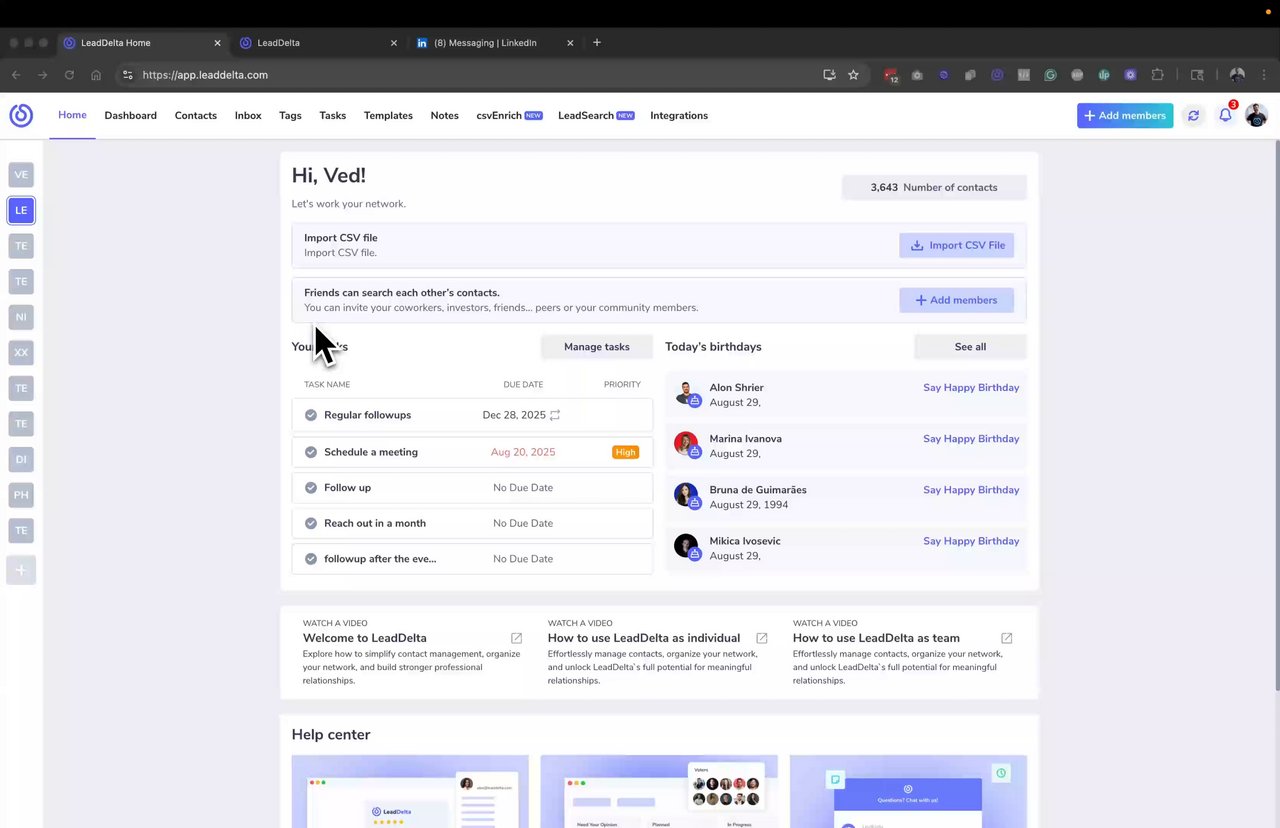This screenshot has width=1280, height=828.
Task: Click Bruna de Guimarães's avatar
Action: coord(685,495)
